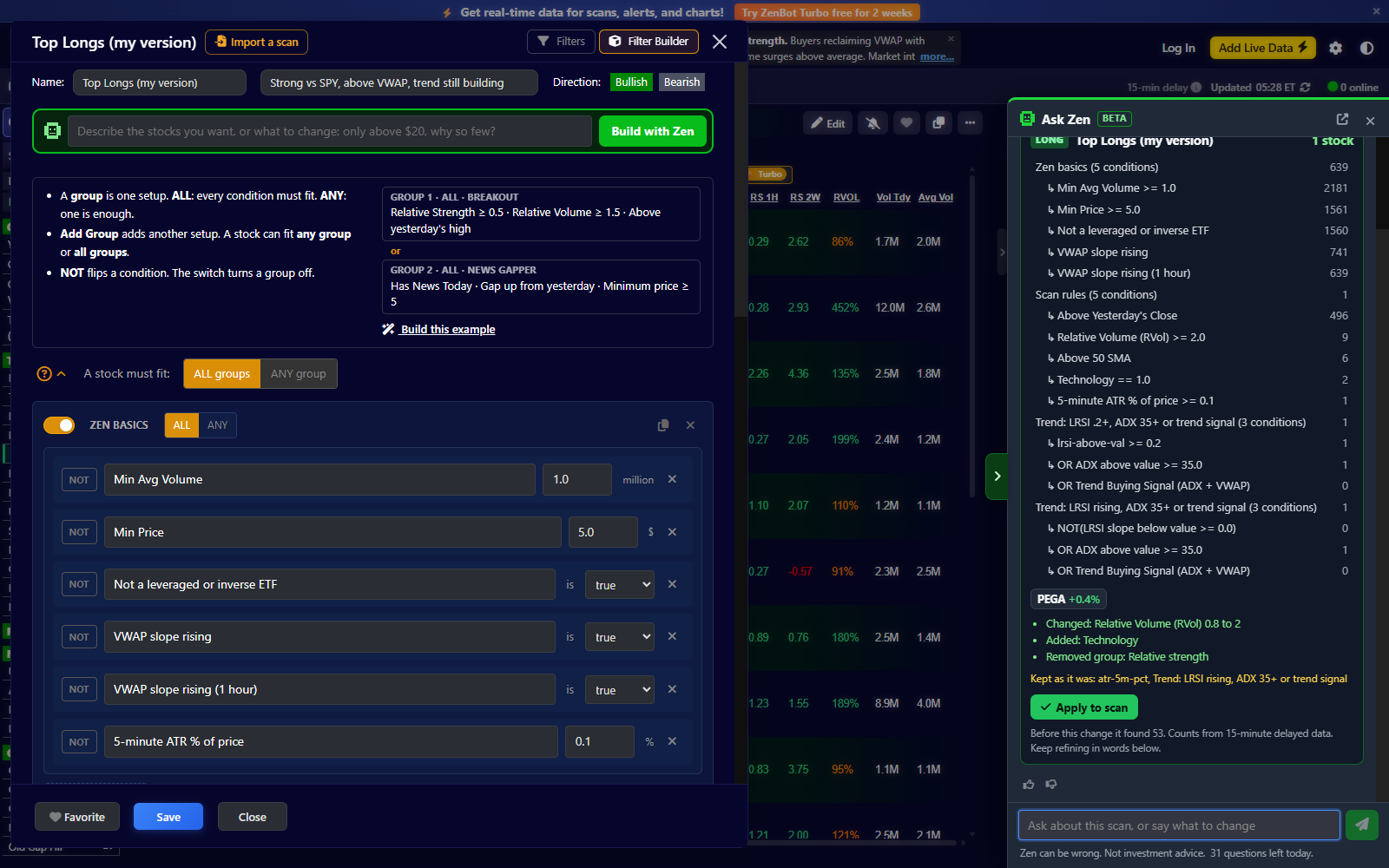The width and height of the screenshot is (1389, 868).
Task: Give the Zen answer a thumbs up
Action: tap(1029, 785)
